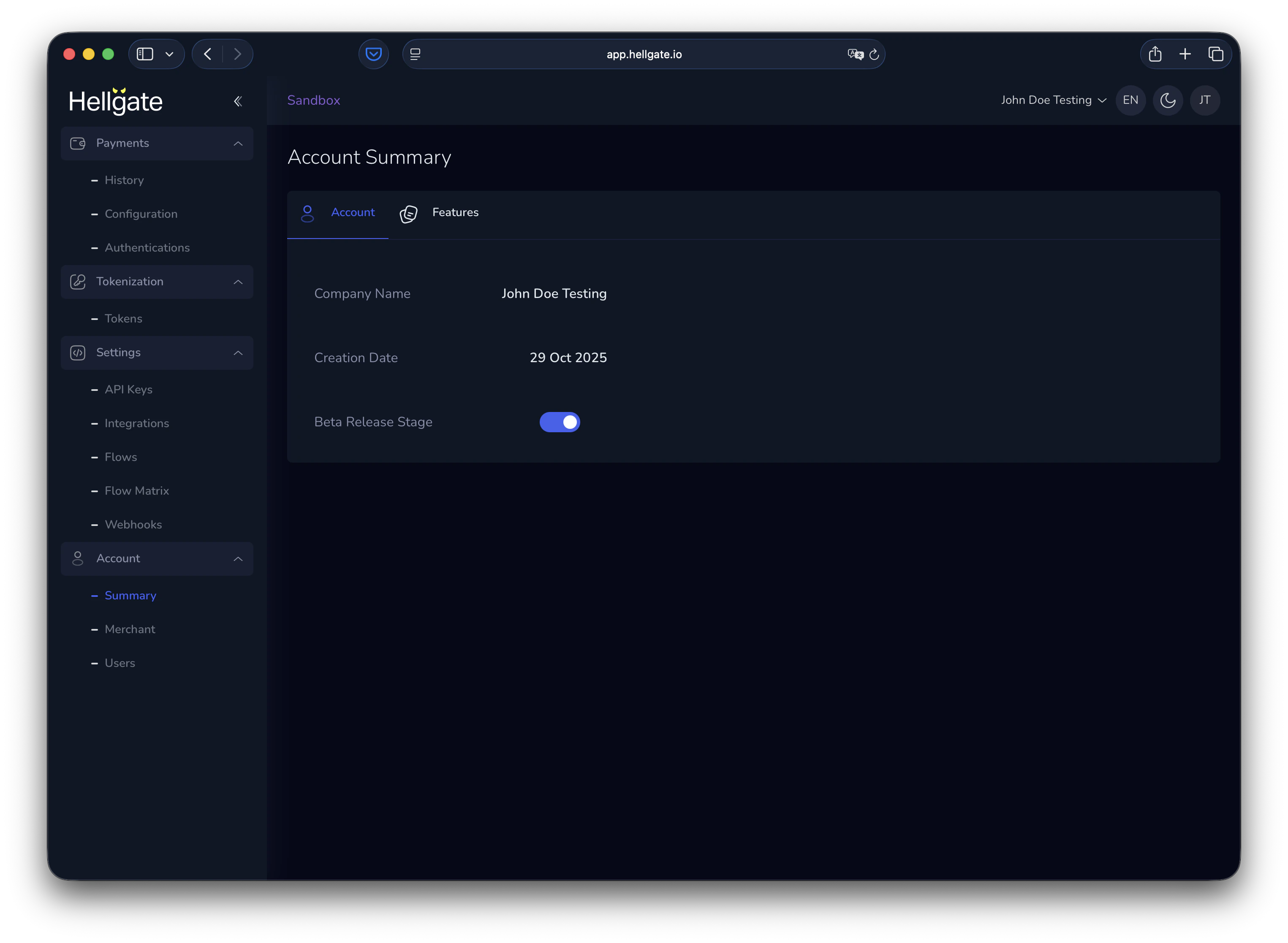Click the app.hellgate.io address bar
Image resolution: width=1288 pixels, height=943 pixels.
click(644, 54)
